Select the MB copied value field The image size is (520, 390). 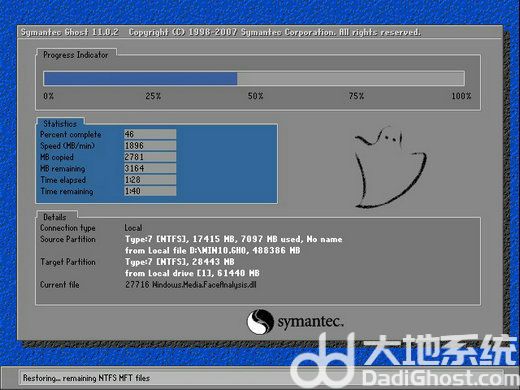tap(150, 157)
